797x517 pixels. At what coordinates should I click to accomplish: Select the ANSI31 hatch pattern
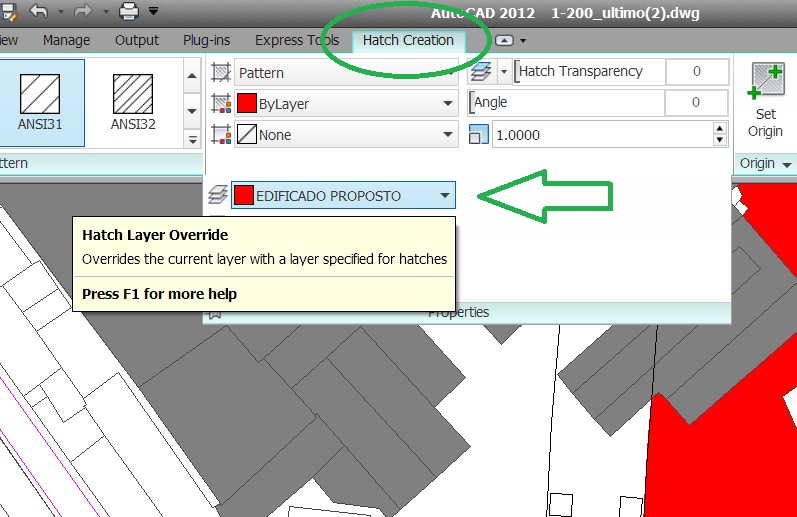pyautogui.click(x=40, y=103)
